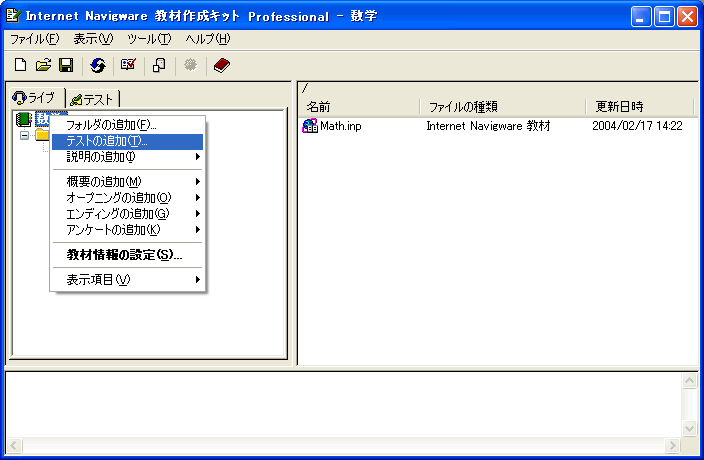
Task: Close the Navigware window
Action: pyautogui.click(x=687, y=17)
